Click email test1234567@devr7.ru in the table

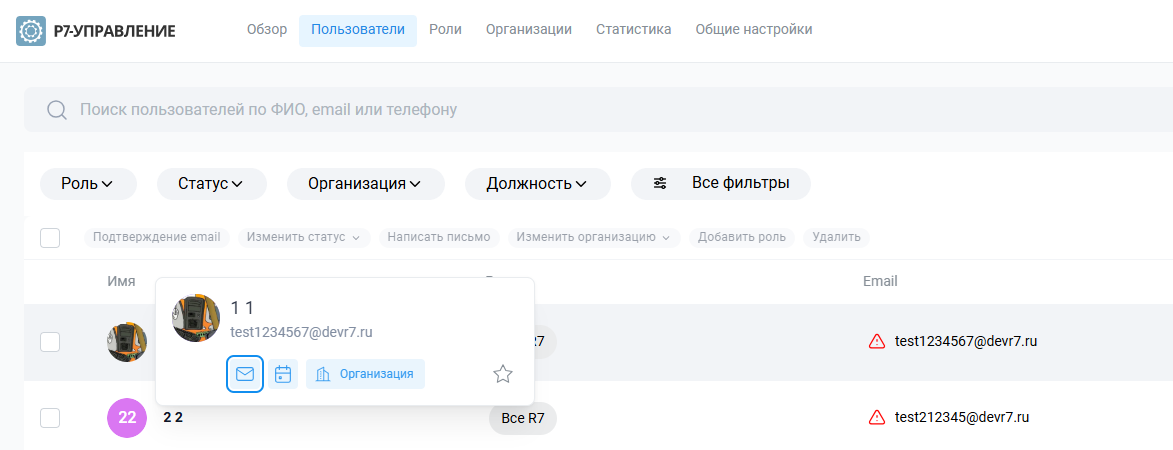coord(966,342)
